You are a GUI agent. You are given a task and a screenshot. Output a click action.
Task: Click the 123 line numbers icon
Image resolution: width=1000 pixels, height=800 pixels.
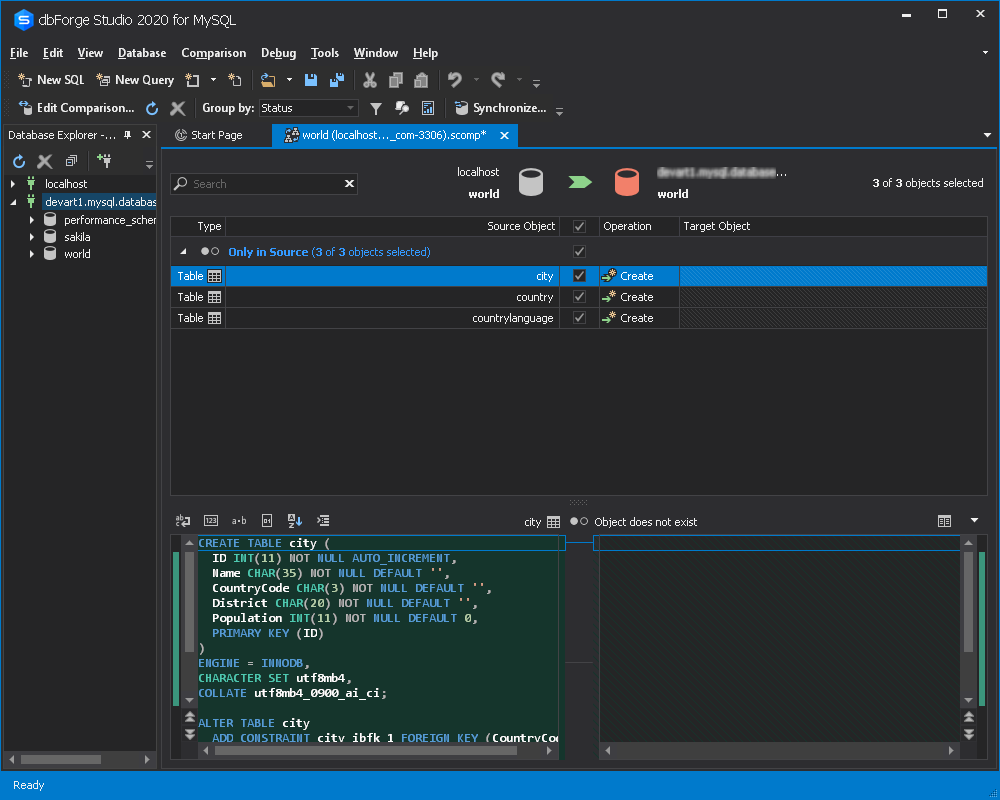[x=211, y=521]
